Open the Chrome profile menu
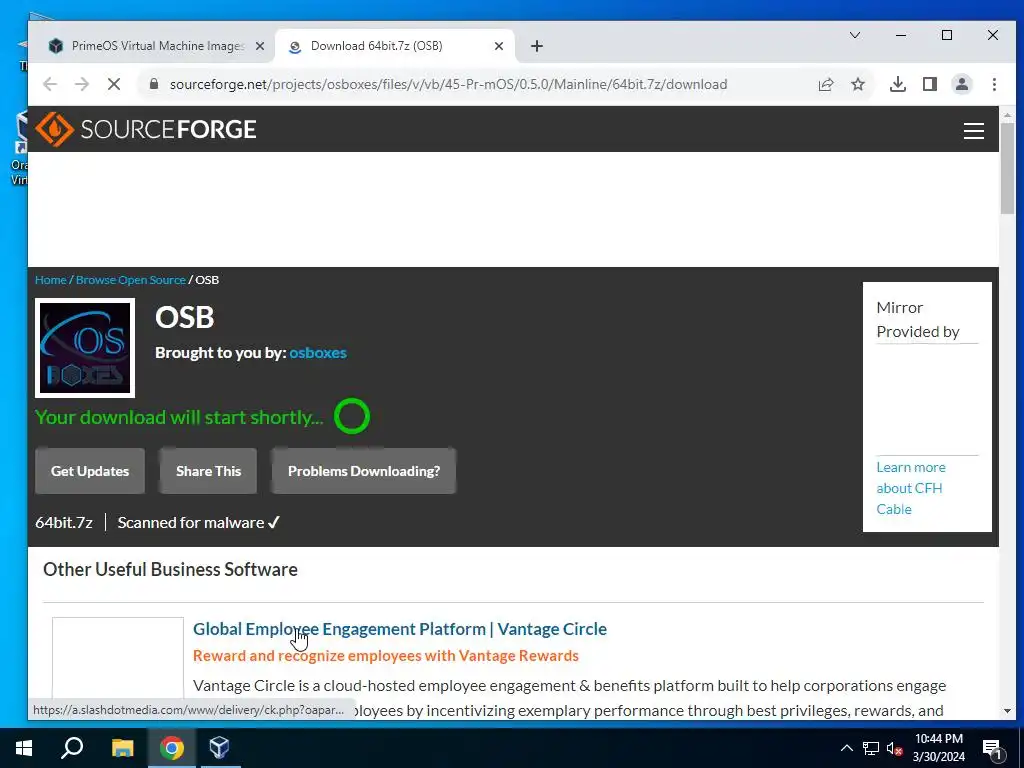 962,84
